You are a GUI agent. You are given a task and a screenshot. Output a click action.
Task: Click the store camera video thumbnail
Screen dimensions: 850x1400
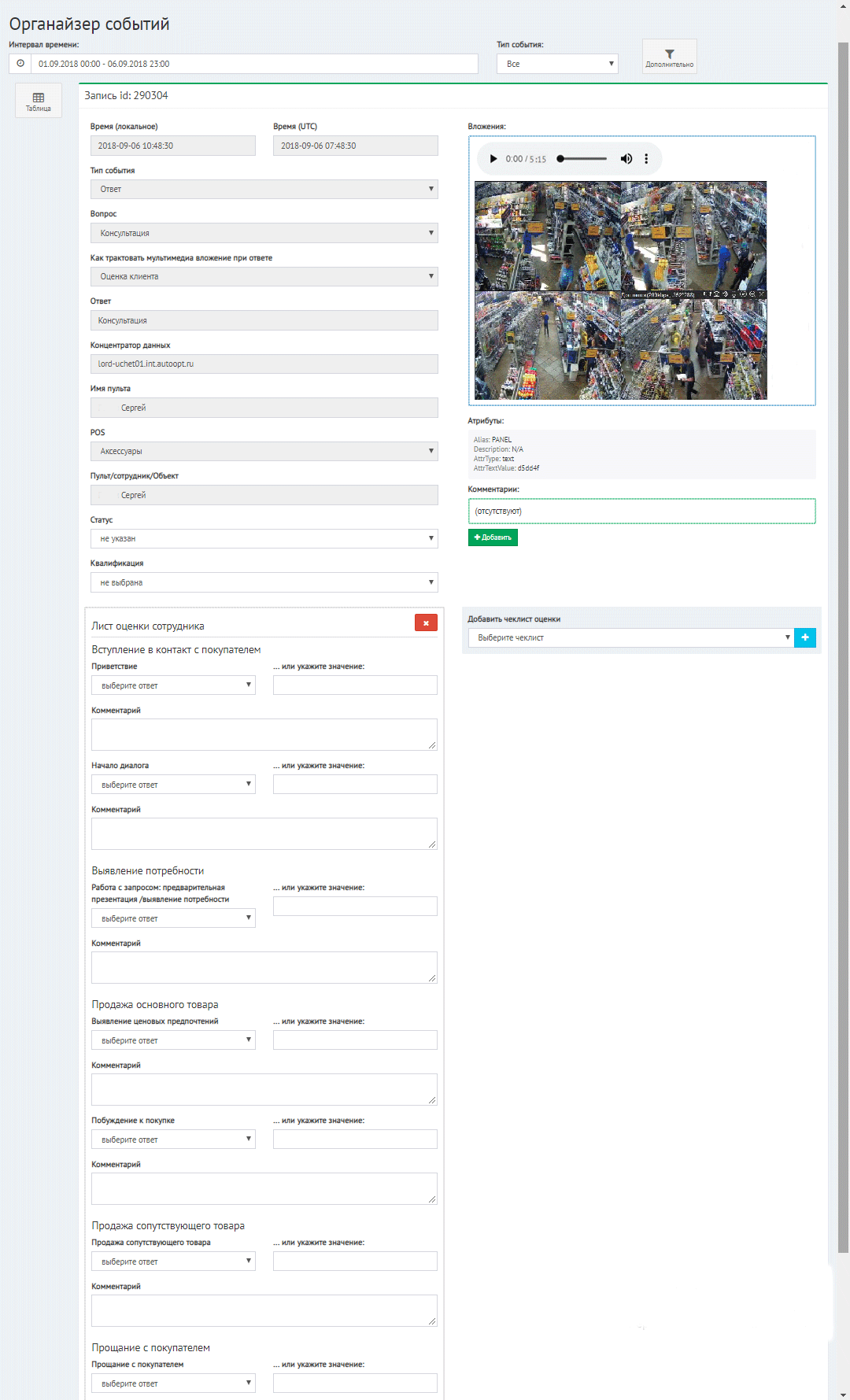point(620,290)
